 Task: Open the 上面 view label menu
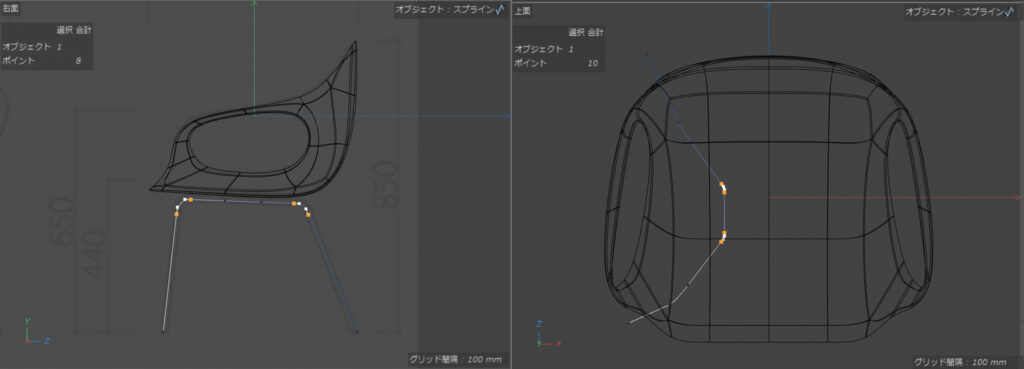521,10
